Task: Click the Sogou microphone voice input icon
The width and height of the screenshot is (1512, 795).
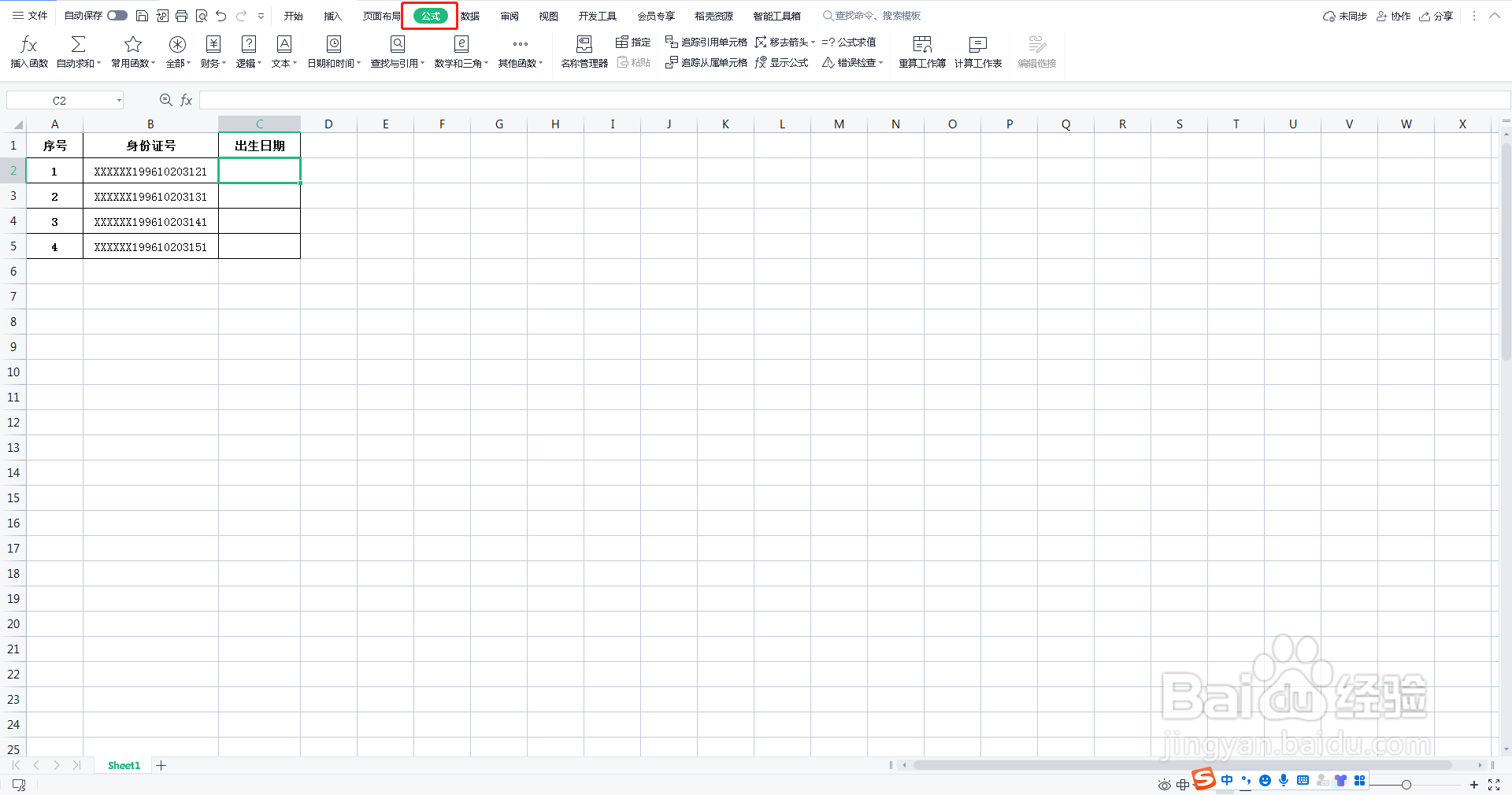Action: click(x=1284, y=780)
